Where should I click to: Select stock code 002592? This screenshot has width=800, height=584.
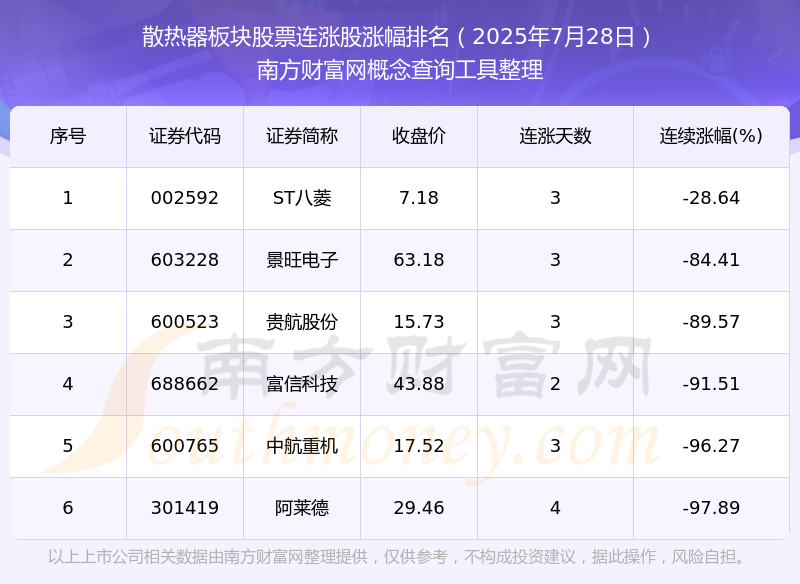pos(185,198)
